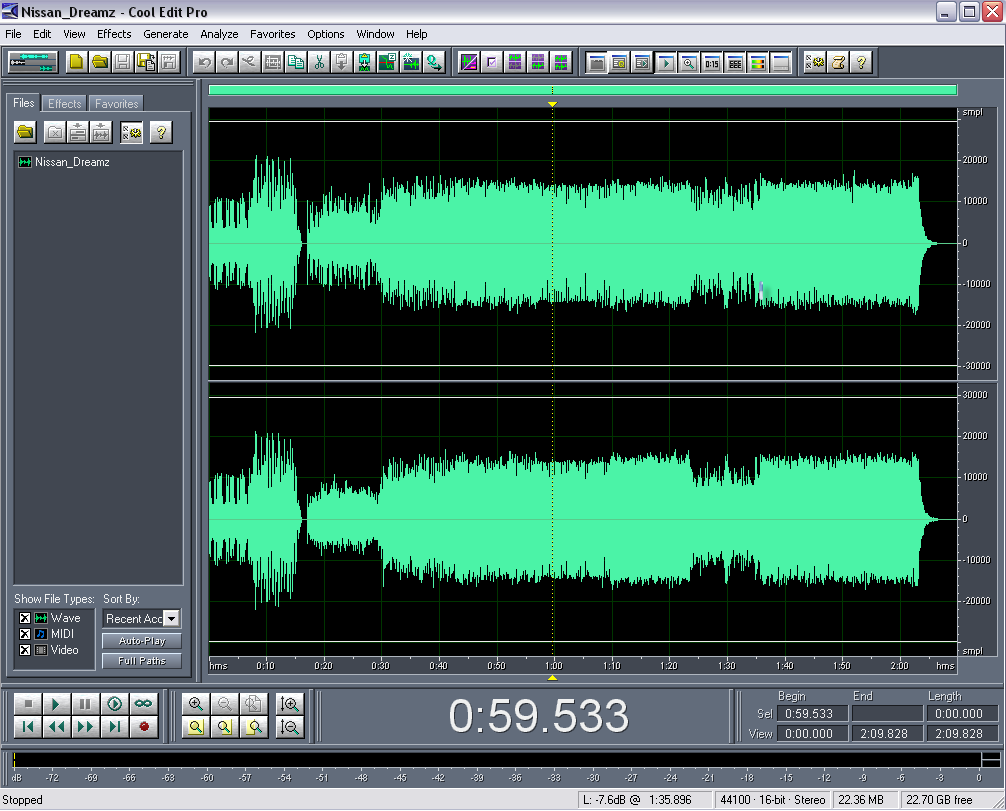1006x811 pixels.
Task: Click the Copy toolbar icon
Action: (296, 62)
